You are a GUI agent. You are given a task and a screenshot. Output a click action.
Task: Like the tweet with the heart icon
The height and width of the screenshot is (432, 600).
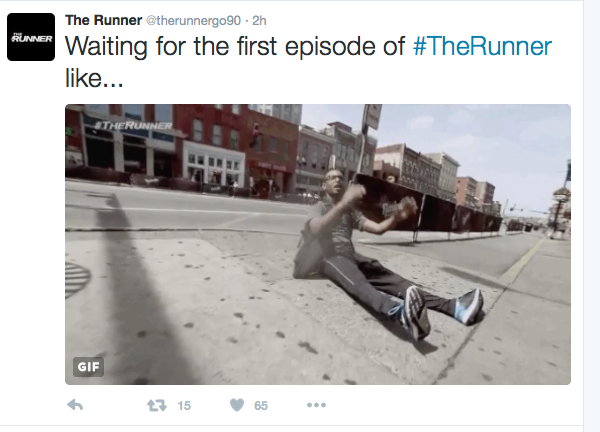coord(237,405)
